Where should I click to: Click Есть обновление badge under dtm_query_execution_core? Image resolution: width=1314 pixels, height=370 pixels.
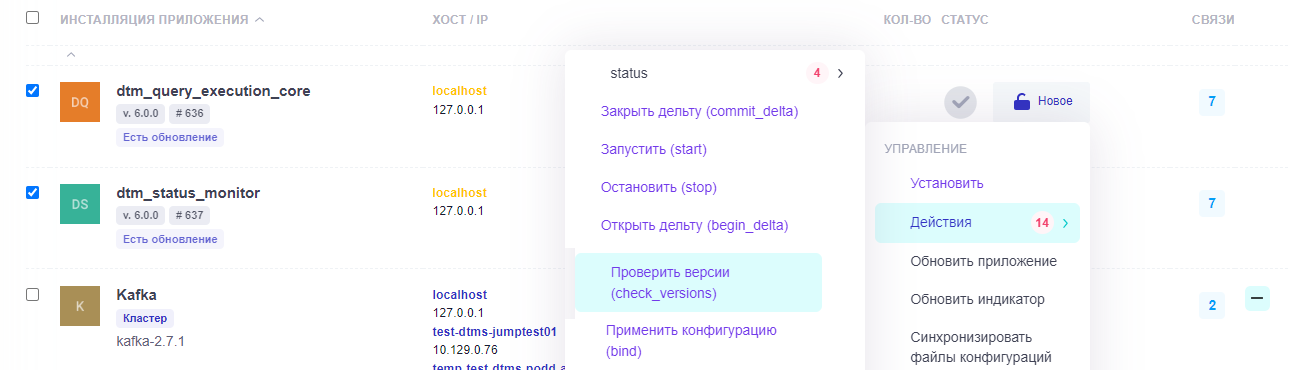170,137
